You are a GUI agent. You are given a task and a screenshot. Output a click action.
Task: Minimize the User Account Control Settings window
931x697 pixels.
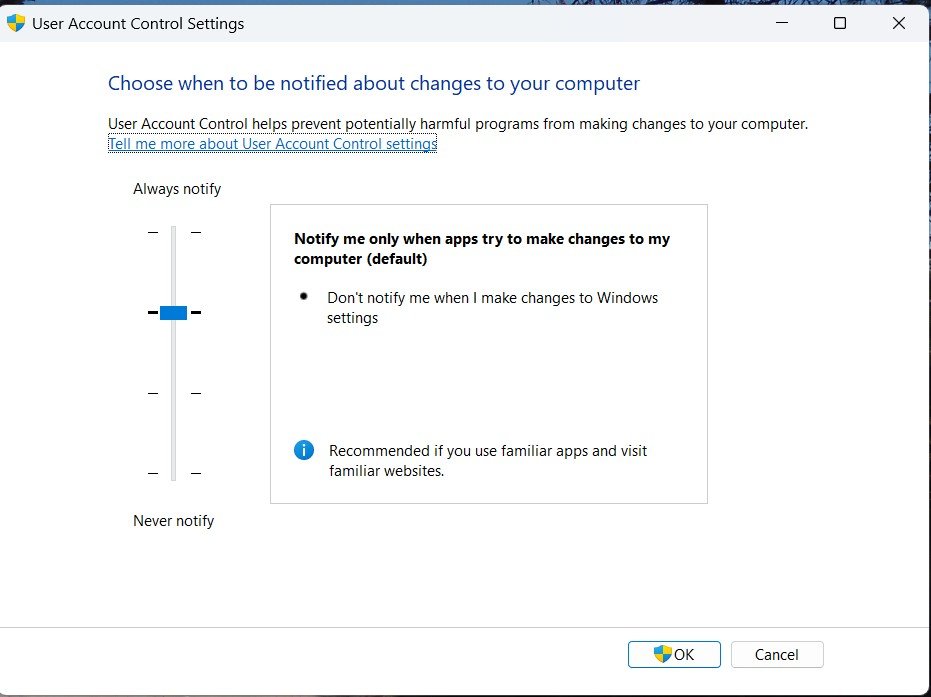coord(782,23)
